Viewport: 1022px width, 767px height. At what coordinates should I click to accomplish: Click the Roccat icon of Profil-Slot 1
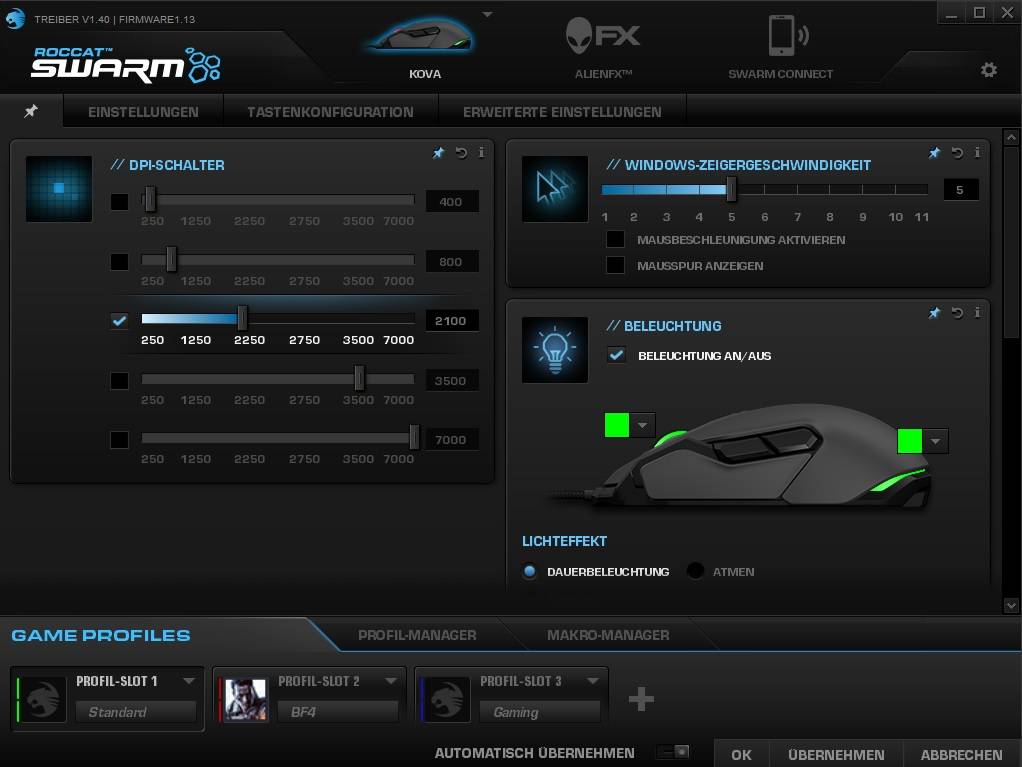pos(42,699)
